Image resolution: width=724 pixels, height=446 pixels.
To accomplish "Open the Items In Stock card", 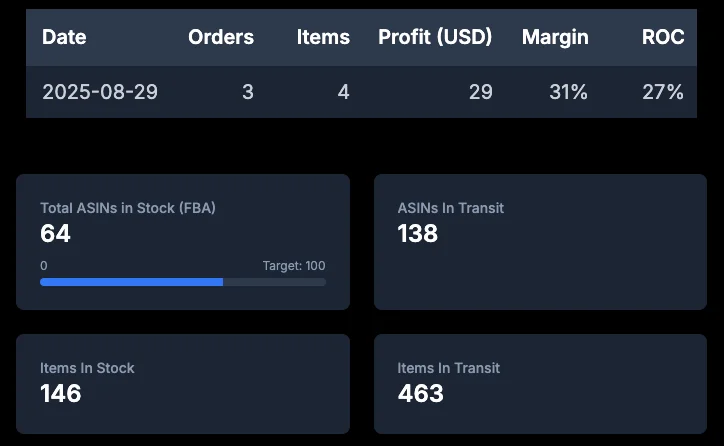I will [183, 384].
